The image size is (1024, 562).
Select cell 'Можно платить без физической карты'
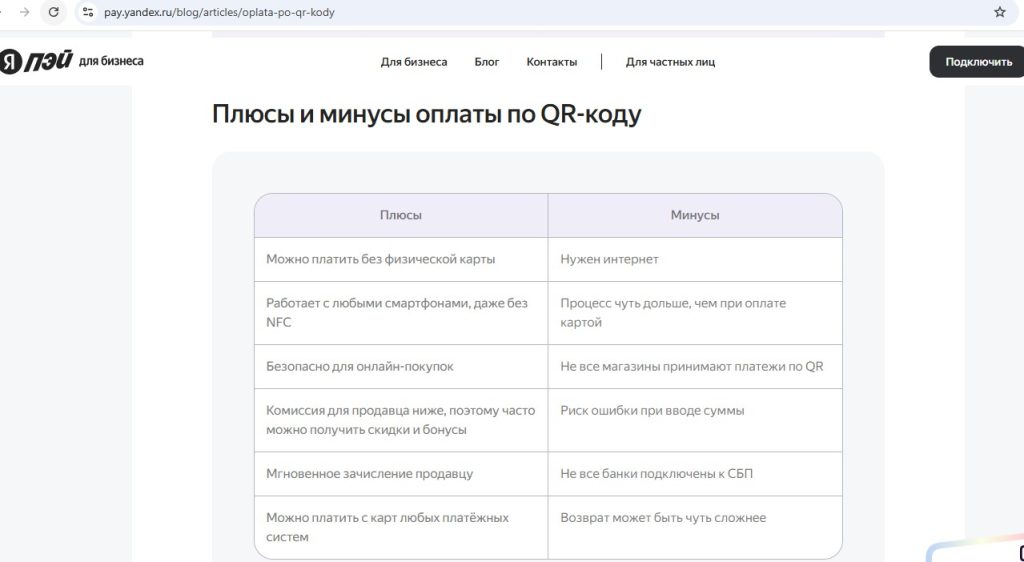[401, 259]
